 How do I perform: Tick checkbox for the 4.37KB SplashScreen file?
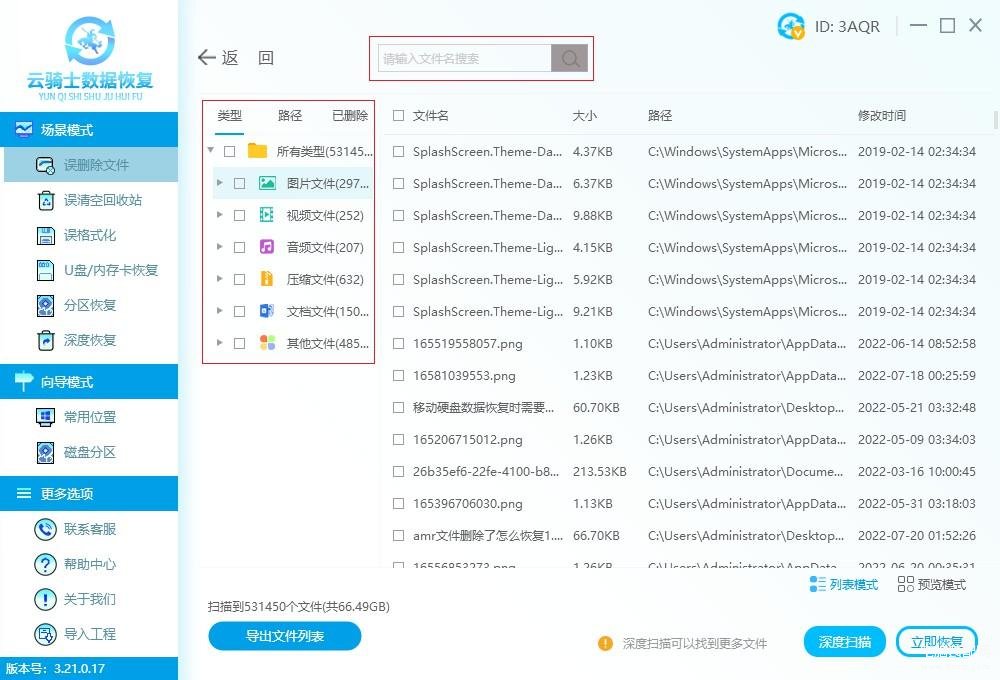[x=399, y=152]
